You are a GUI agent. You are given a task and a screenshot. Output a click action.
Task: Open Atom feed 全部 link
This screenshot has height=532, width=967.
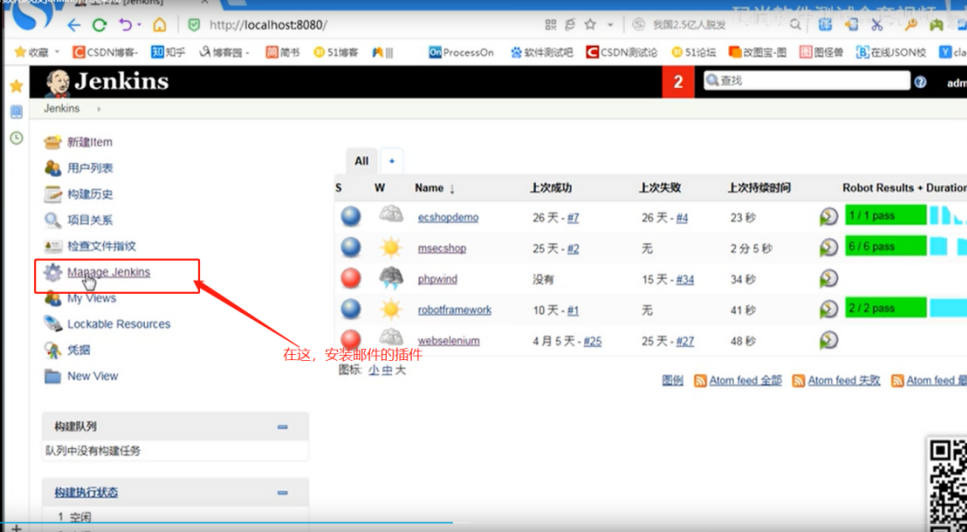745,380
